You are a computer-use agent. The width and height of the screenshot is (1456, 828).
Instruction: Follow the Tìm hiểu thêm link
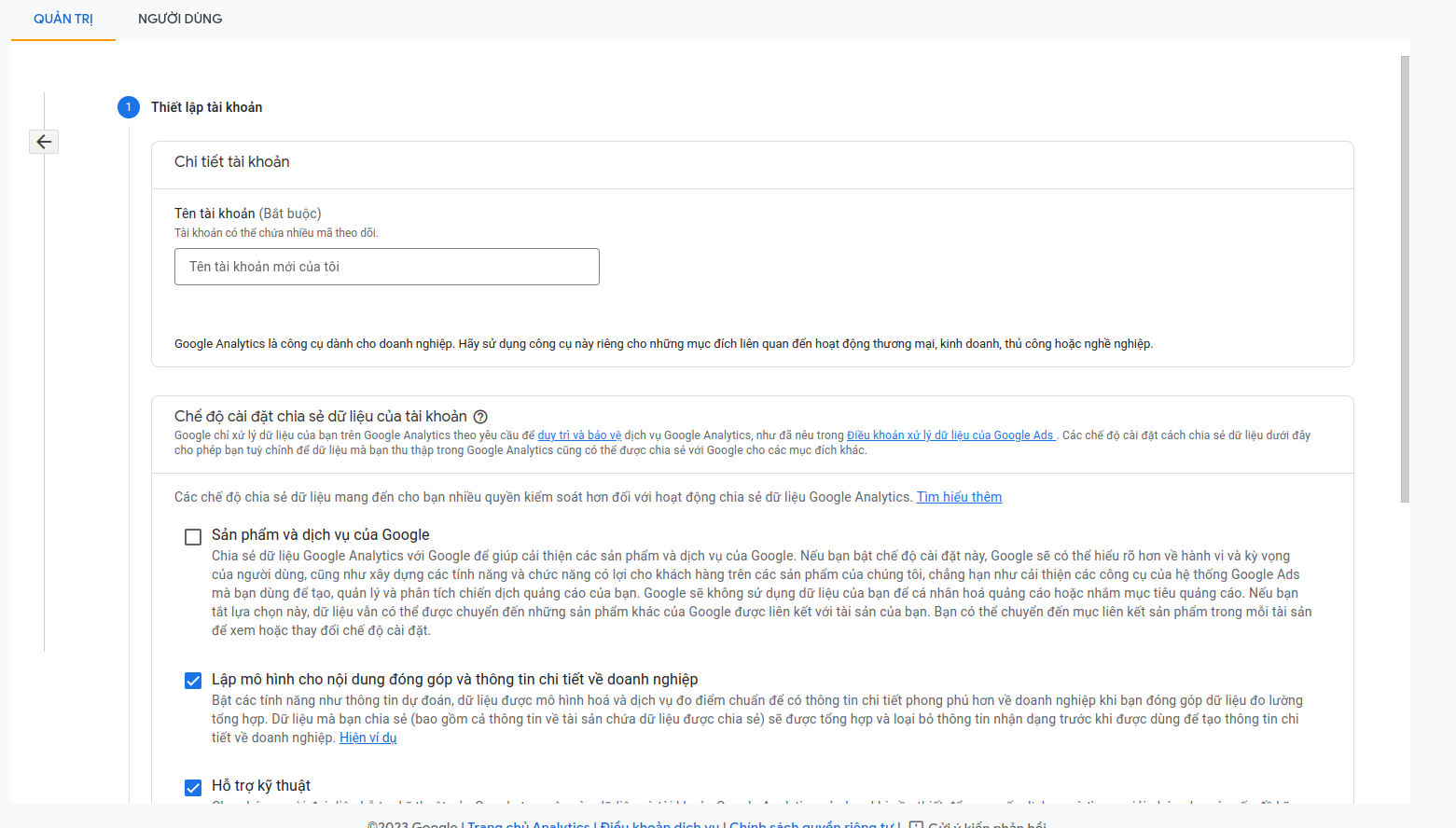[959, 497]
